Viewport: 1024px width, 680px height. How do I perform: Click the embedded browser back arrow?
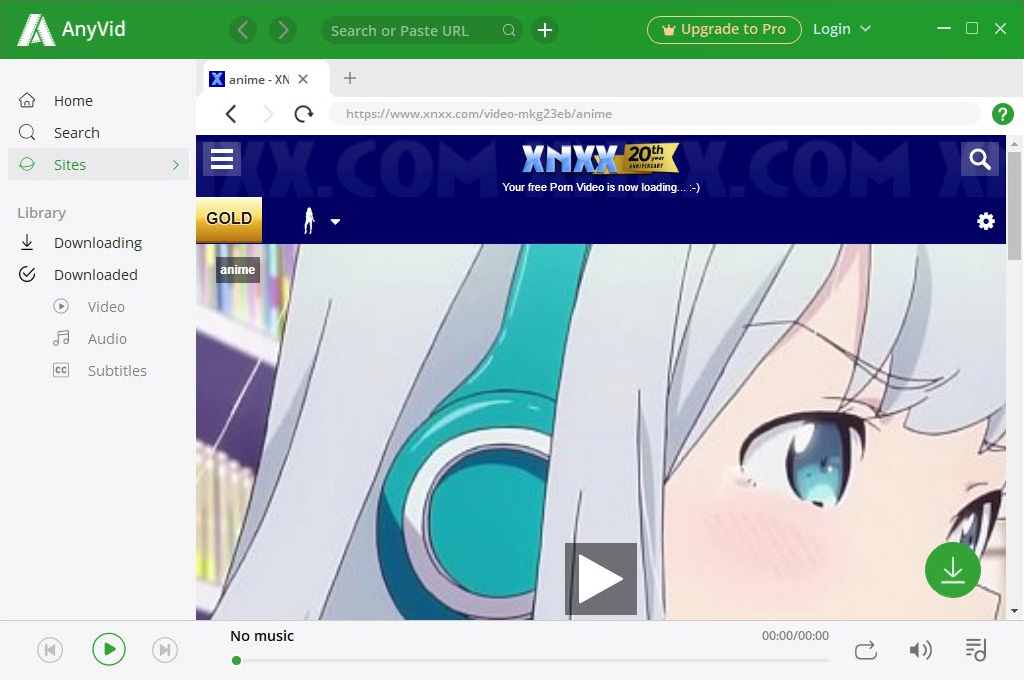[231, 114]
